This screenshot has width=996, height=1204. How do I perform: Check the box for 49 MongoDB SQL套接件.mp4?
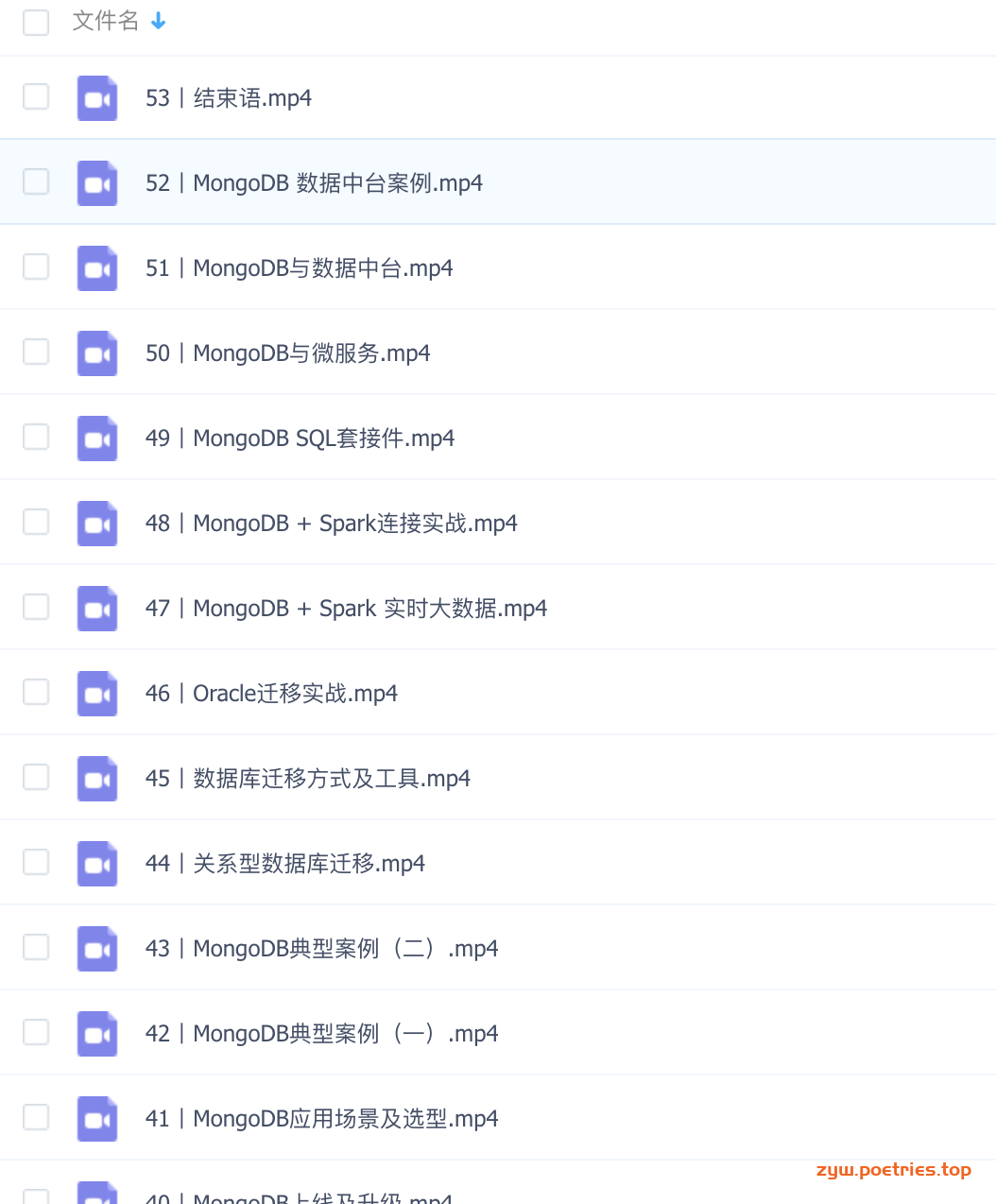click(36, 437)
